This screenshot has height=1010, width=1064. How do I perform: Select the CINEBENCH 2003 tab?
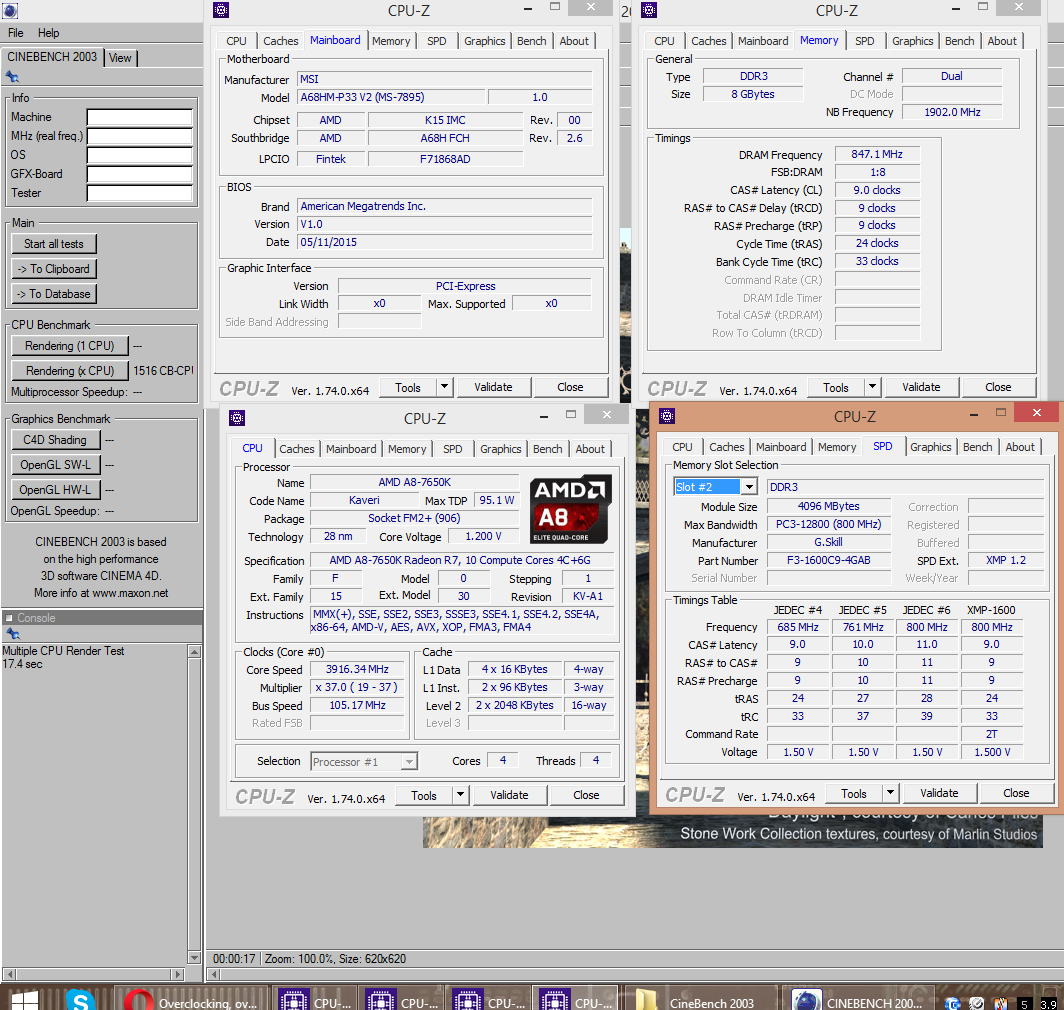[52, 57]
